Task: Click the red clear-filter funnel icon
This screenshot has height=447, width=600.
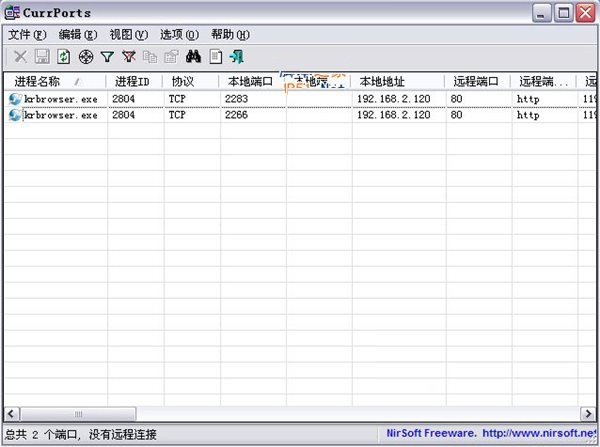Action: pos(129,57)
